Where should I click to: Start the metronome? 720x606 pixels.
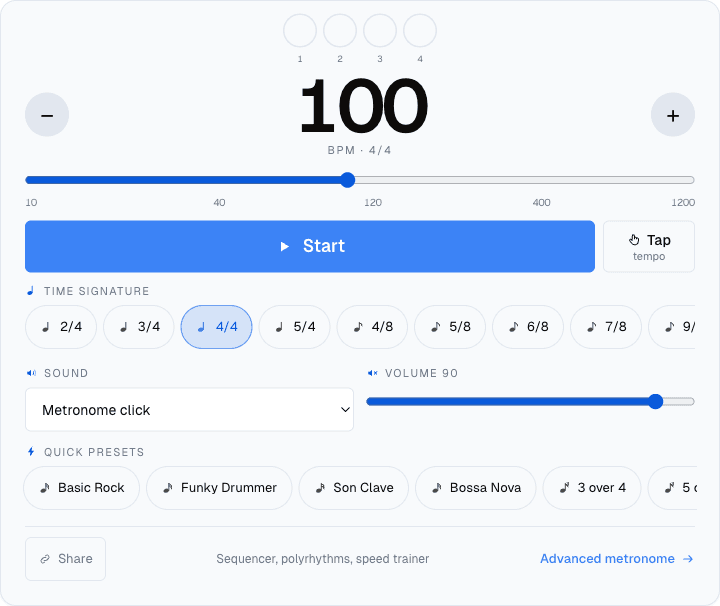[310, 246]
